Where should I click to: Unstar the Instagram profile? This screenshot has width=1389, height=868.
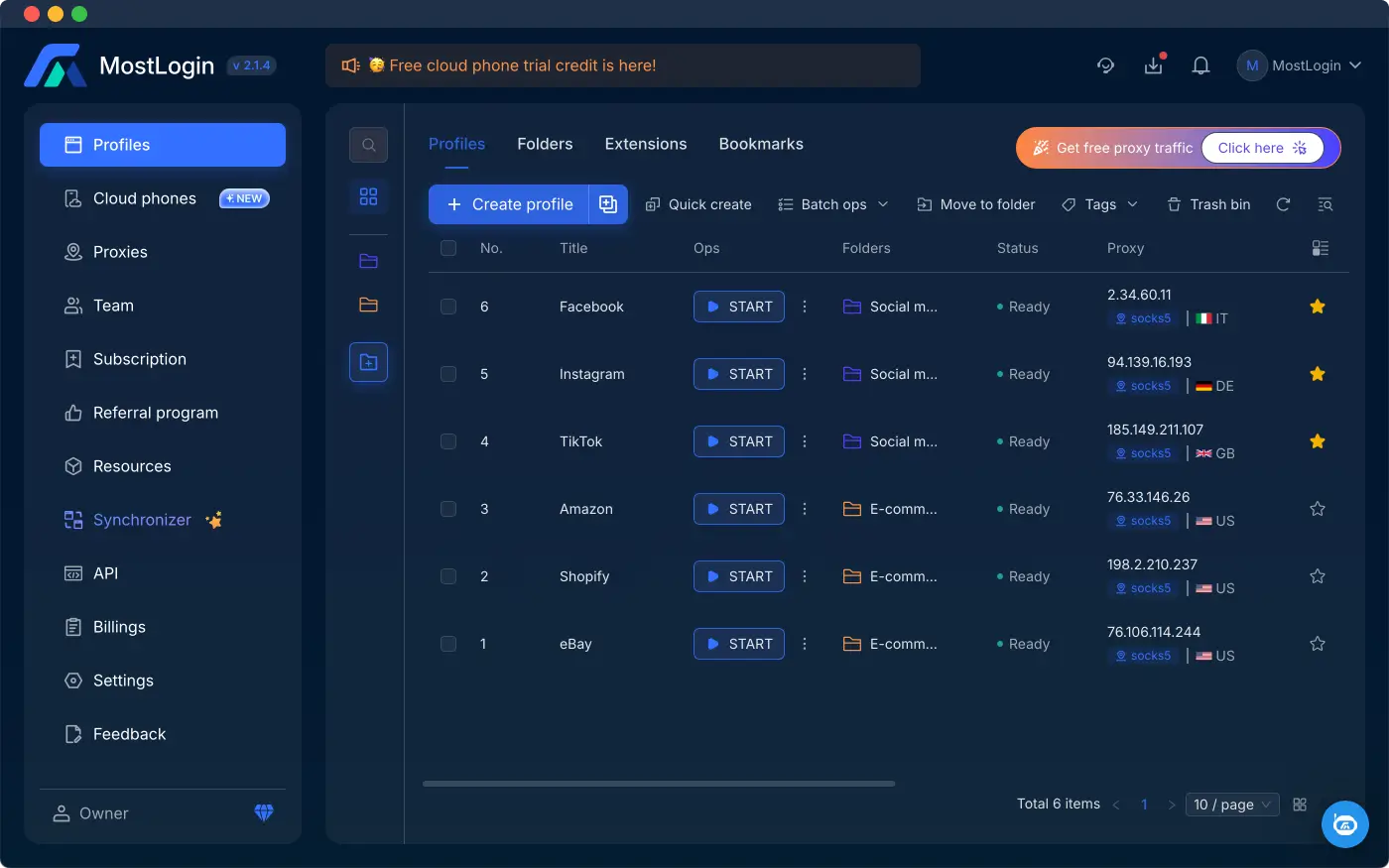[1318, 374]
